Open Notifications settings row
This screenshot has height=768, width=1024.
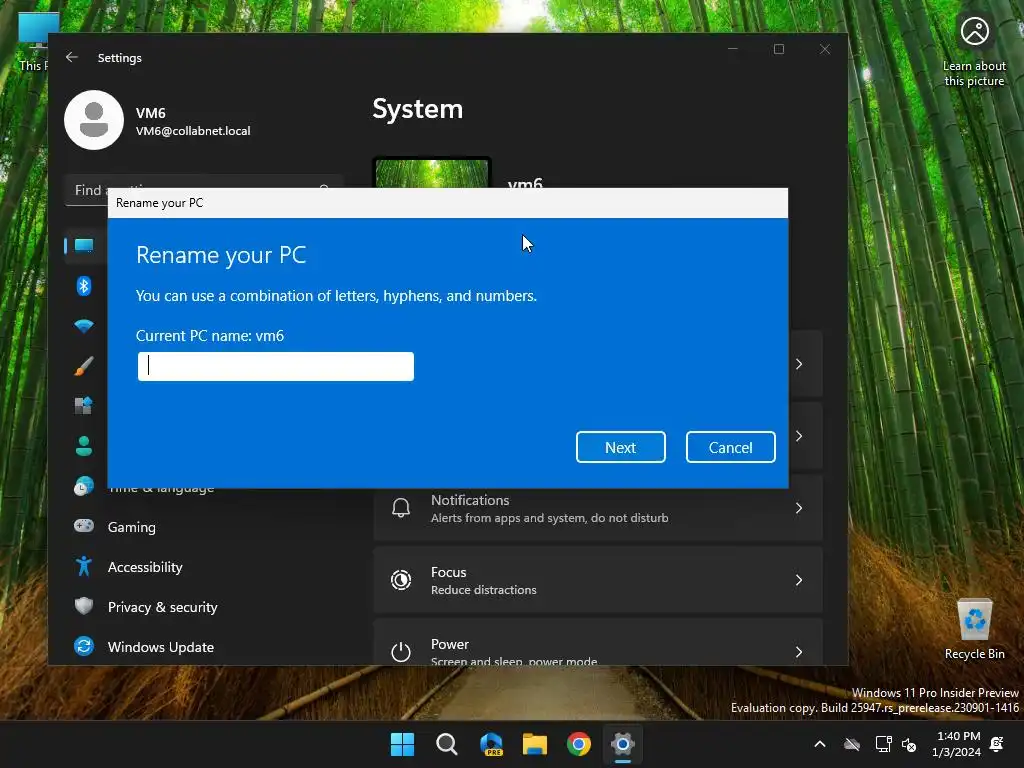[x=598, y=508]
